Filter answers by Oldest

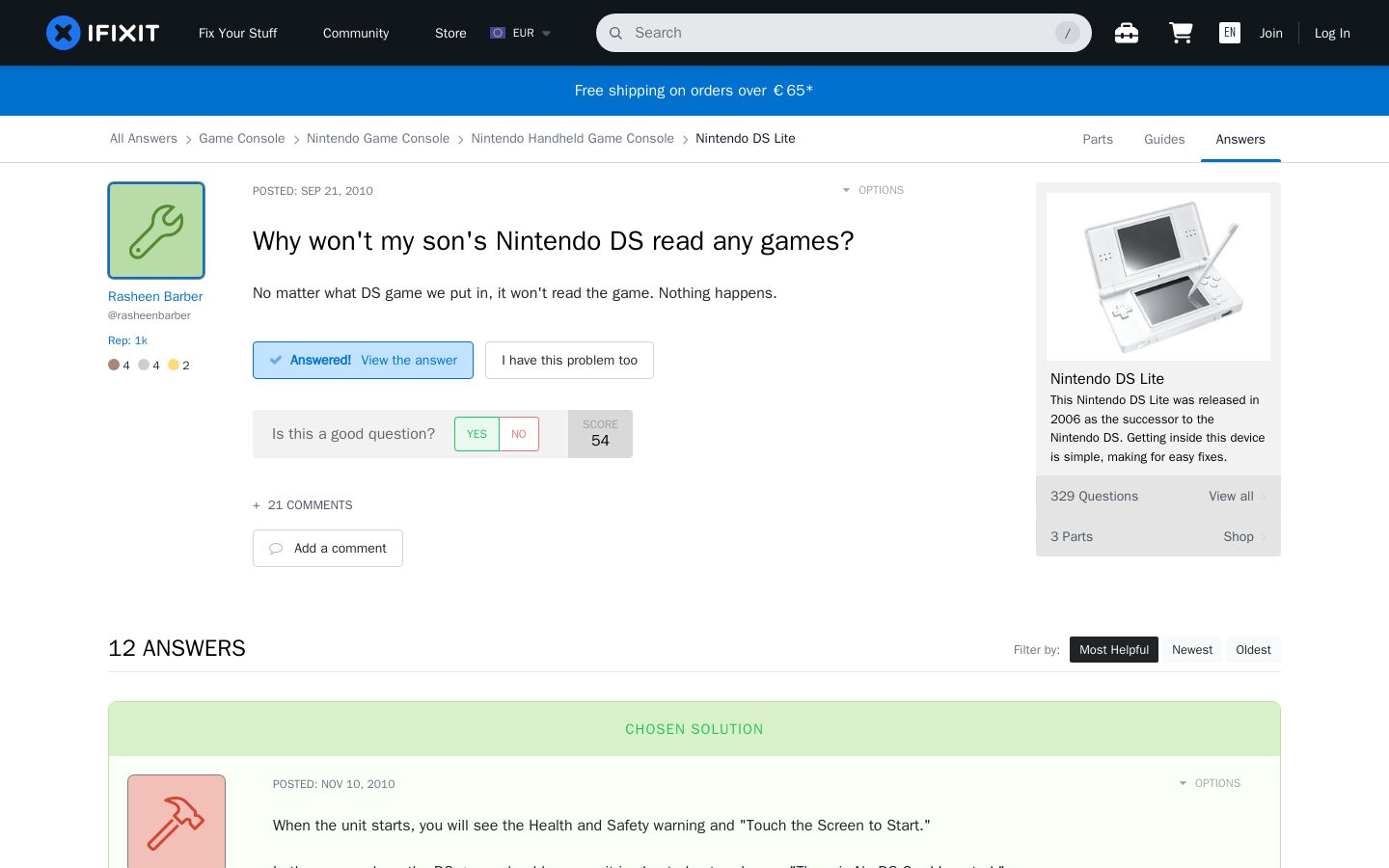(x=1253, y=650)
